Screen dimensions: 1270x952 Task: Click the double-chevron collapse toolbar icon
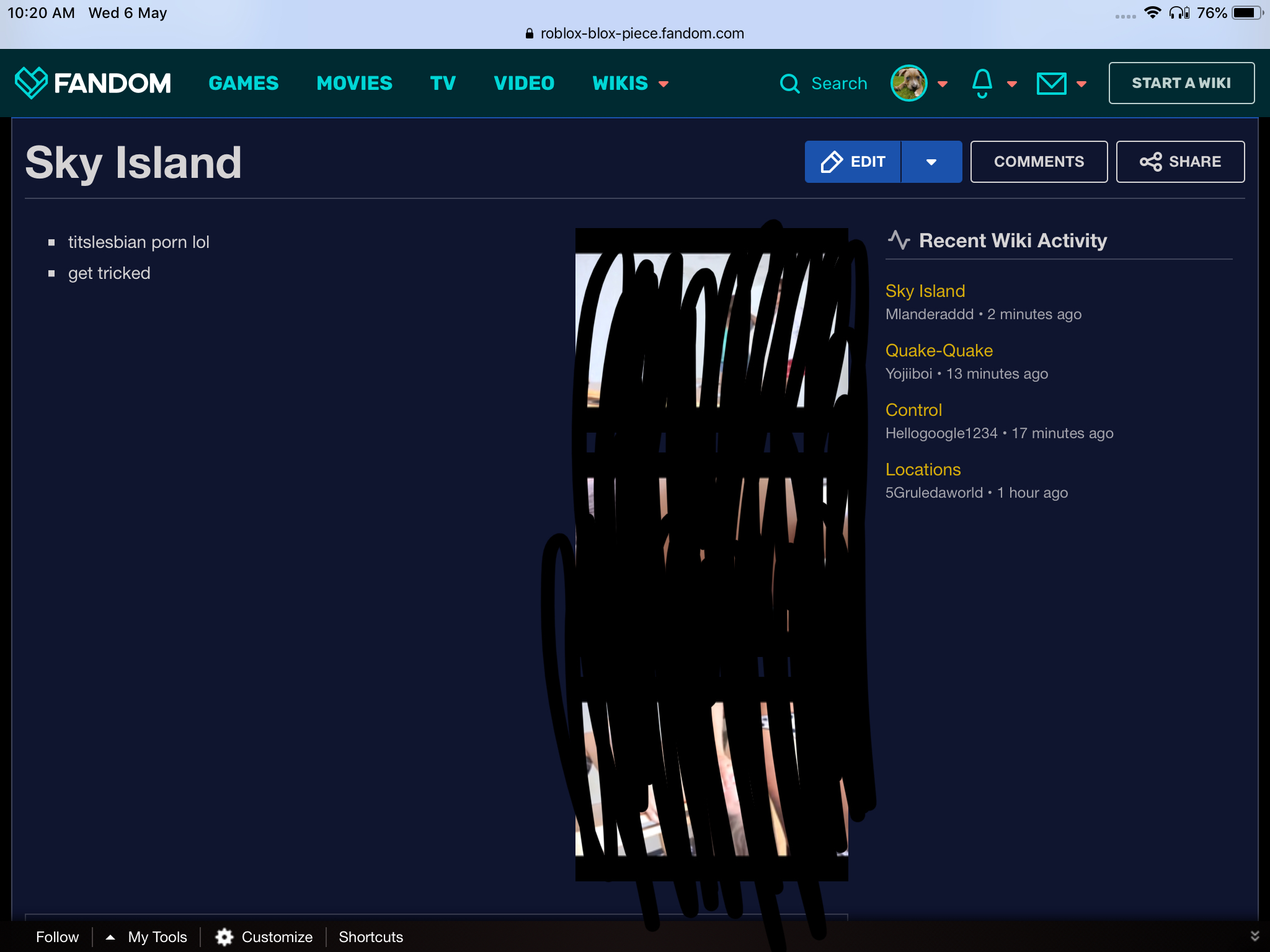click(1254, 936)
